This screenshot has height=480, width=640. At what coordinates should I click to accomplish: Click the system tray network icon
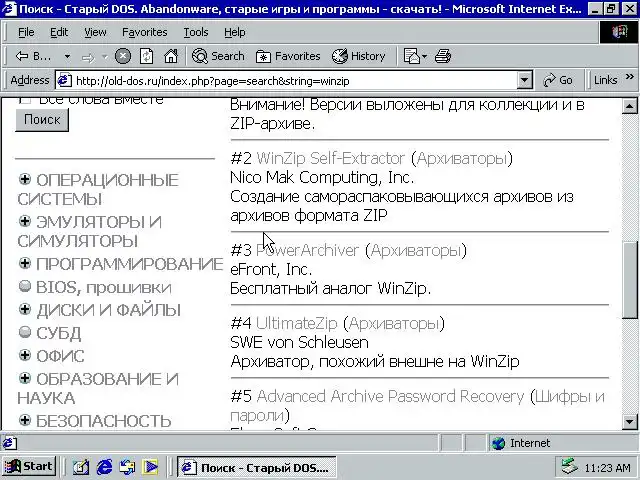(x=569, y=467)
